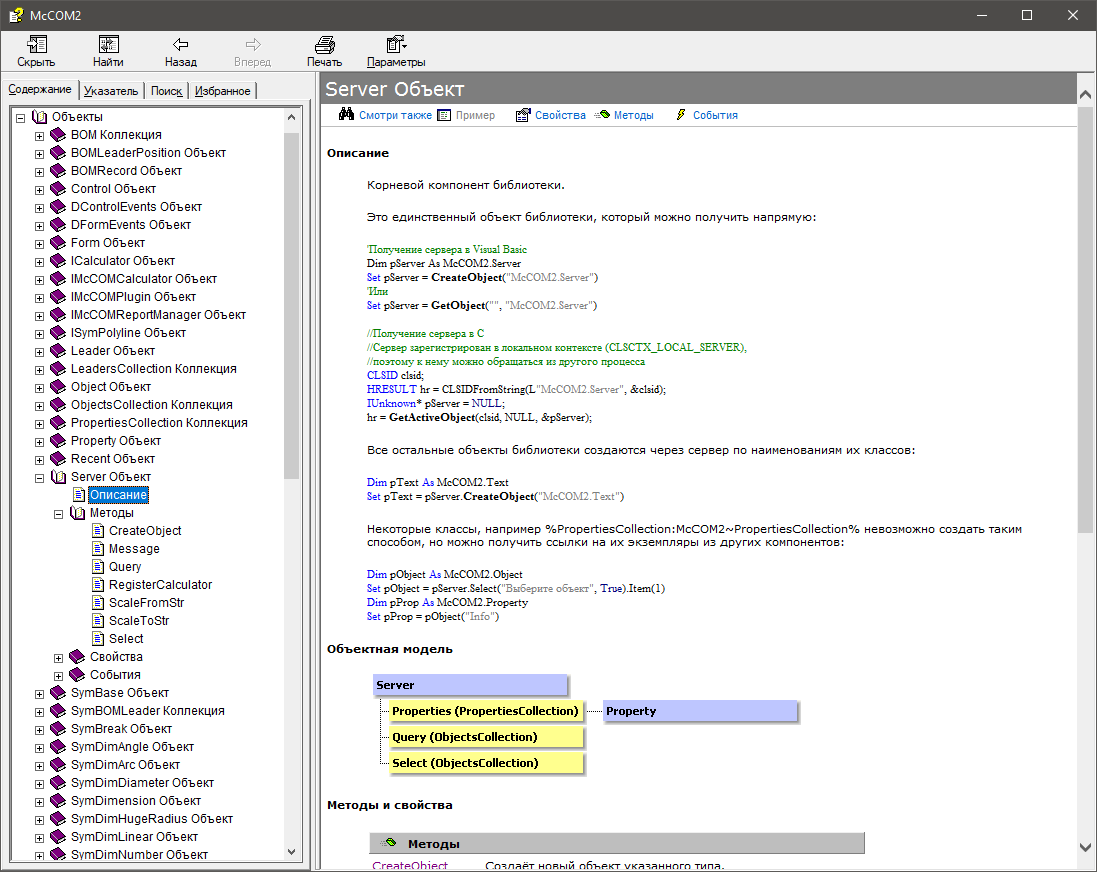Viewport: 1097px width, 872px height.
Task: Click the Скрыть (Hide) toolbar icon
Action: (36, 44)
